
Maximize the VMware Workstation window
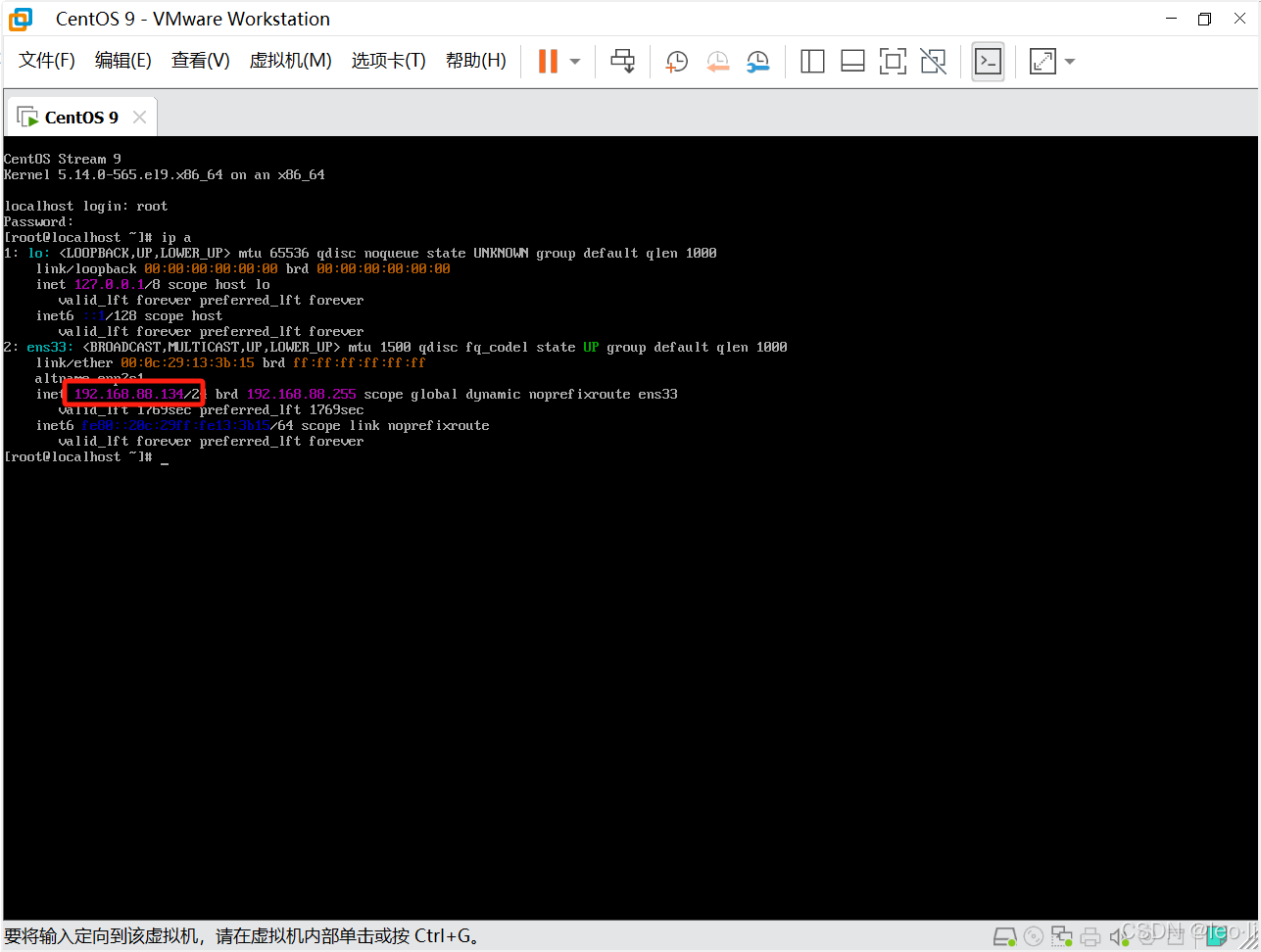pos(1204,19)
